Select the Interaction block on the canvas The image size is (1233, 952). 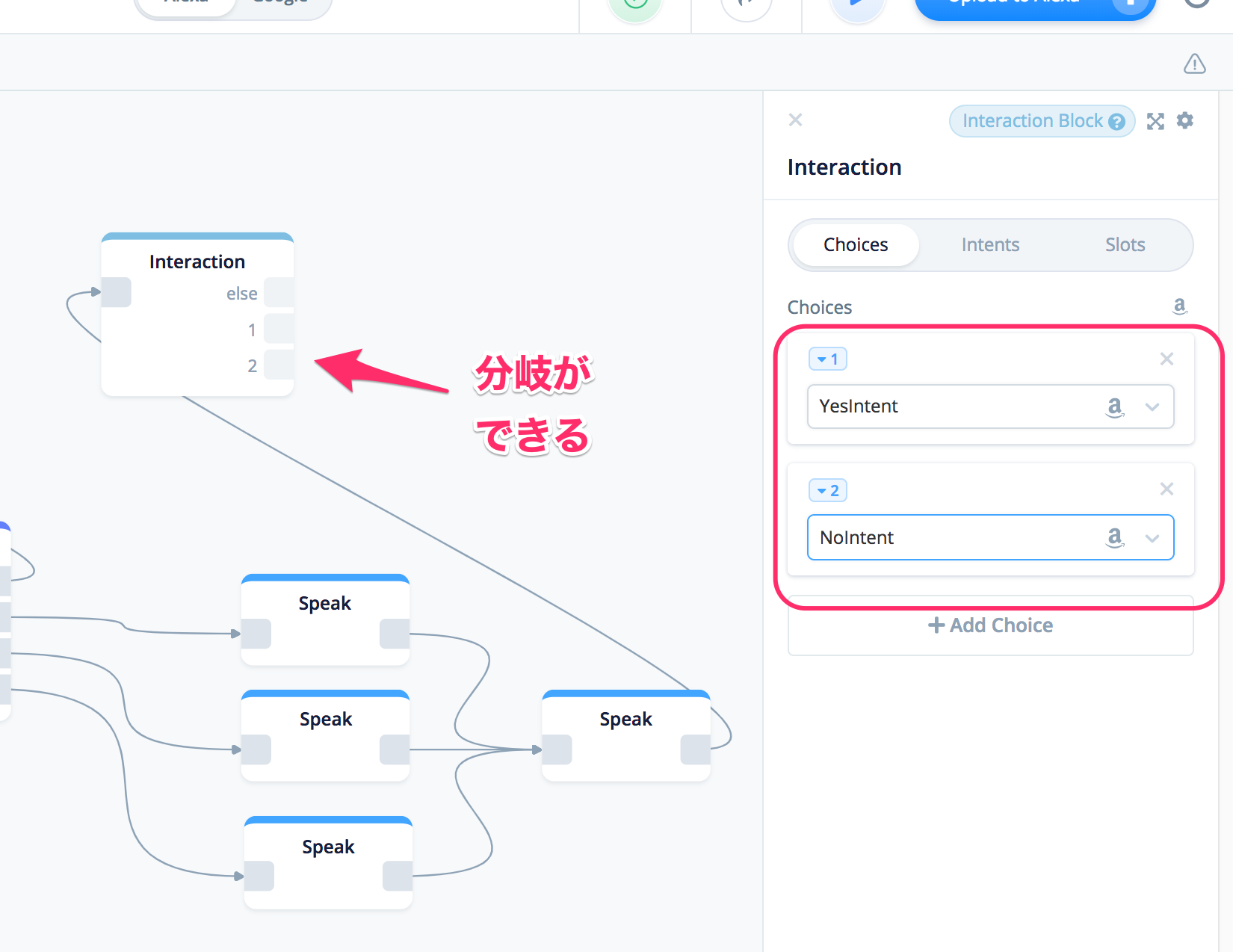pos(197,262)
